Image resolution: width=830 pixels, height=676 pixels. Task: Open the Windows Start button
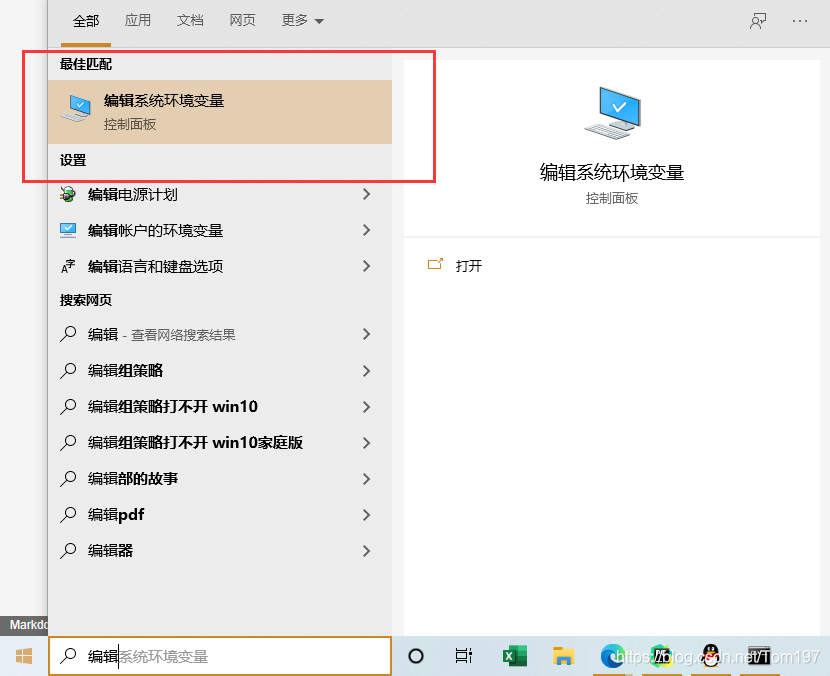tap(24, 656)
